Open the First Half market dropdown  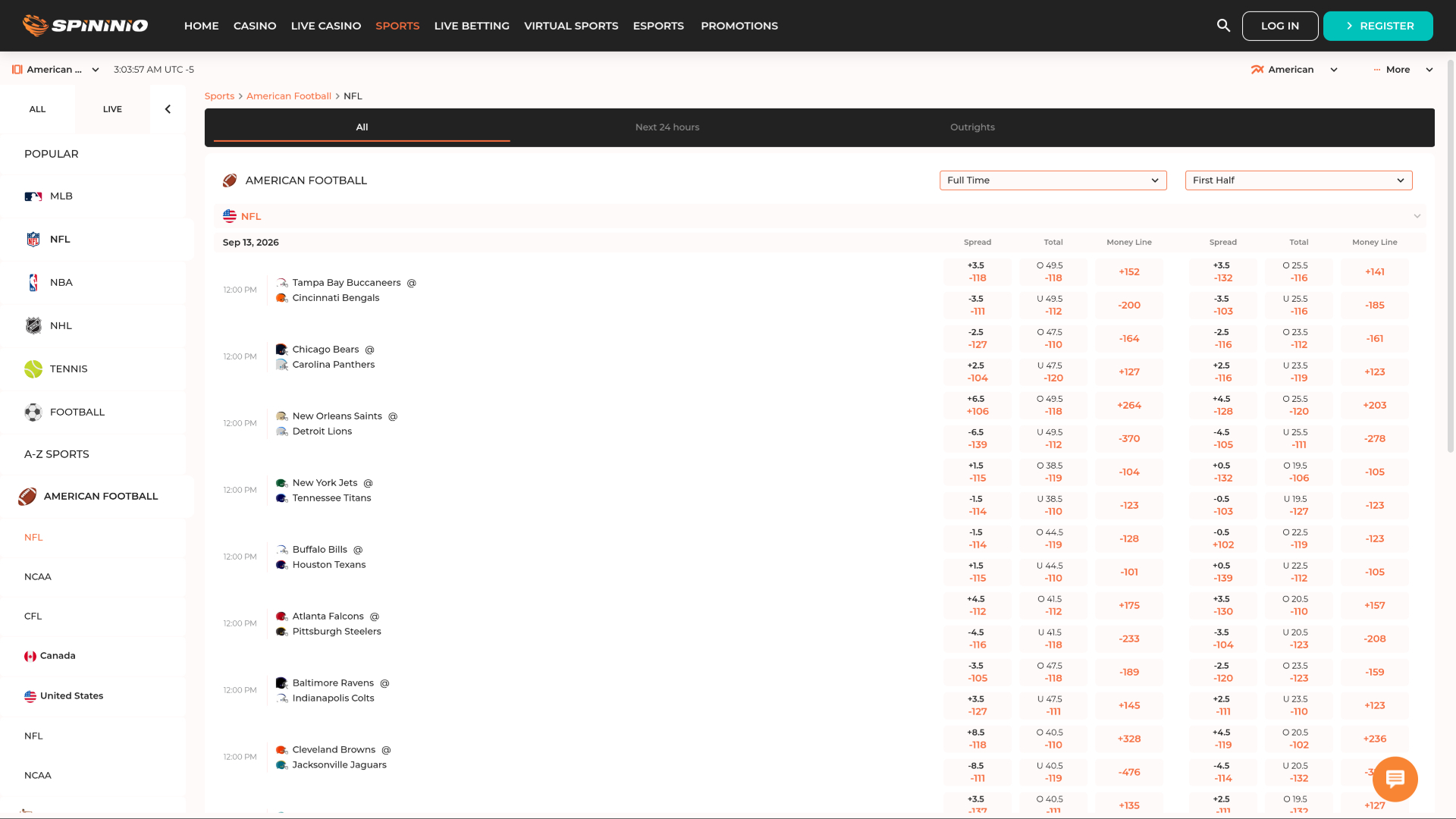(1298, 180)
